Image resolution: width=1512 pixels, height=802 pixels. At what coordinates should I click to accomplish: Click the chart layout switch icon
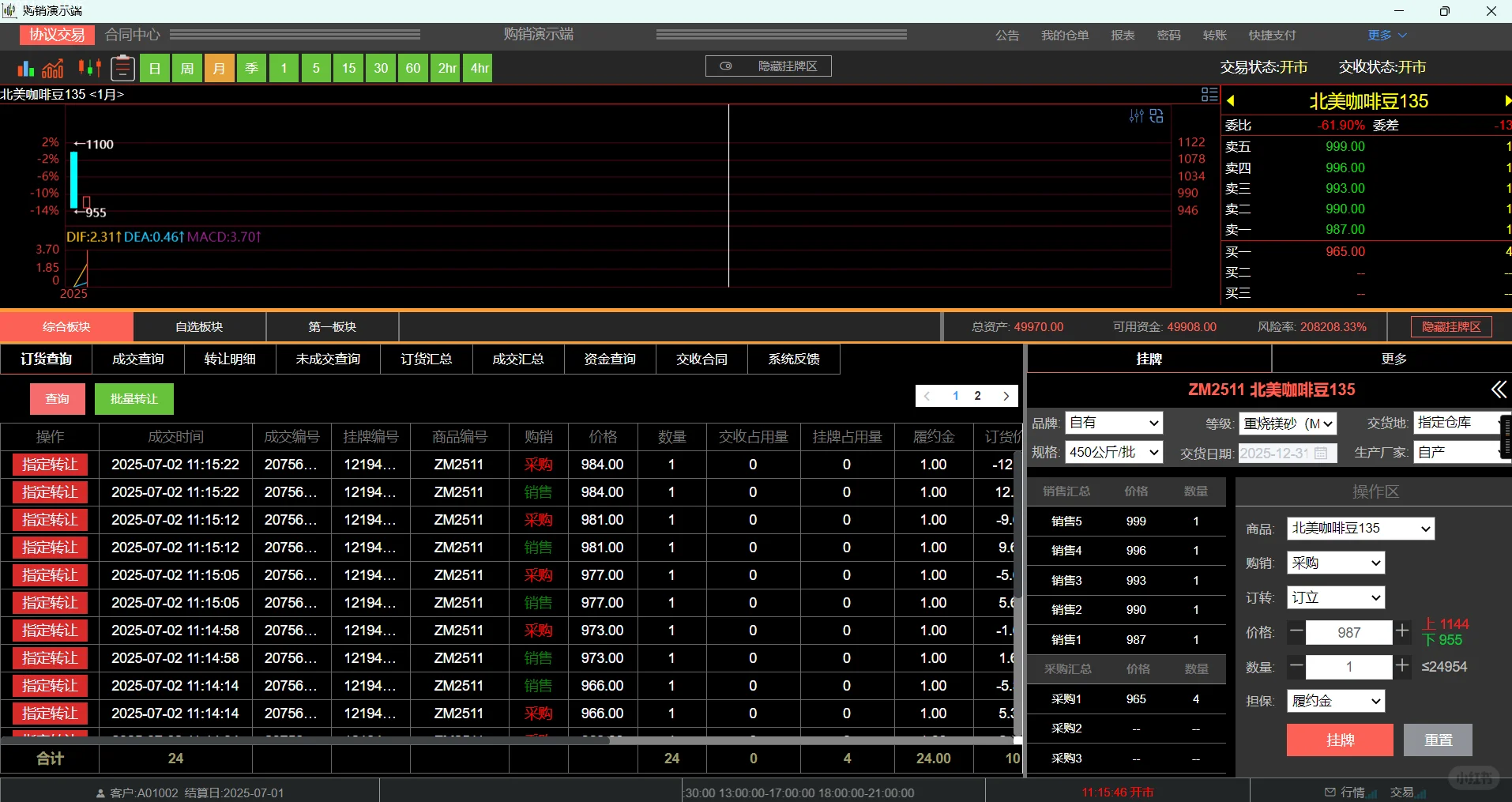click(1157, 116)
